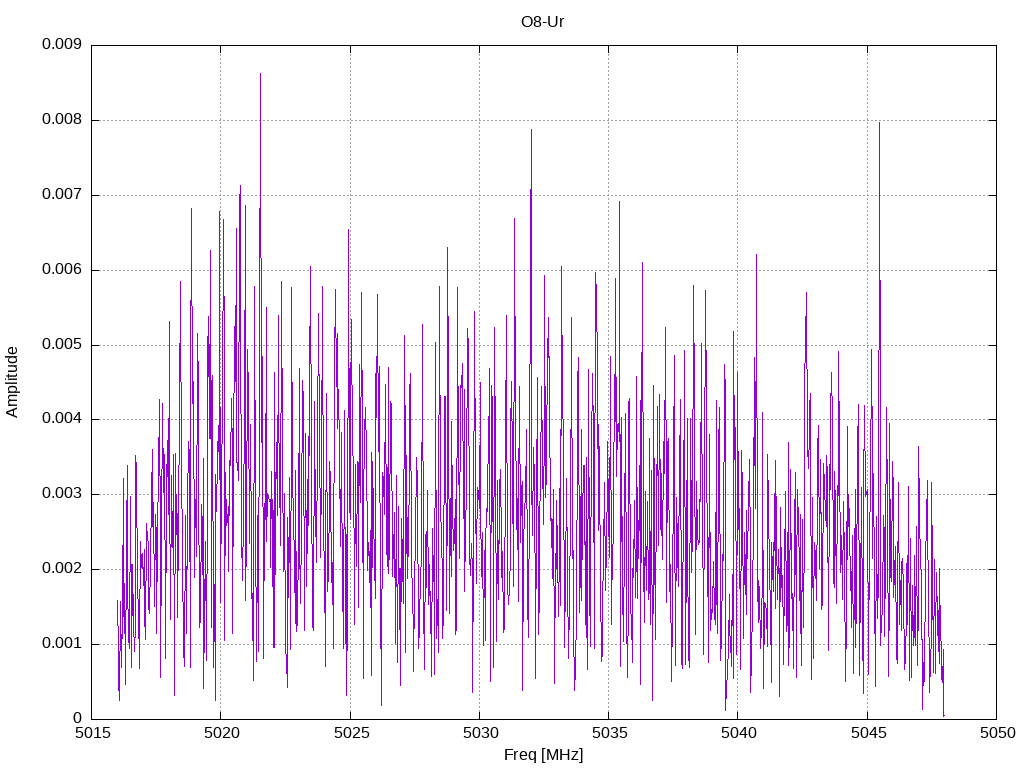
Task: Click the plot title O8-Ur
Action: [x=542, y=22]
